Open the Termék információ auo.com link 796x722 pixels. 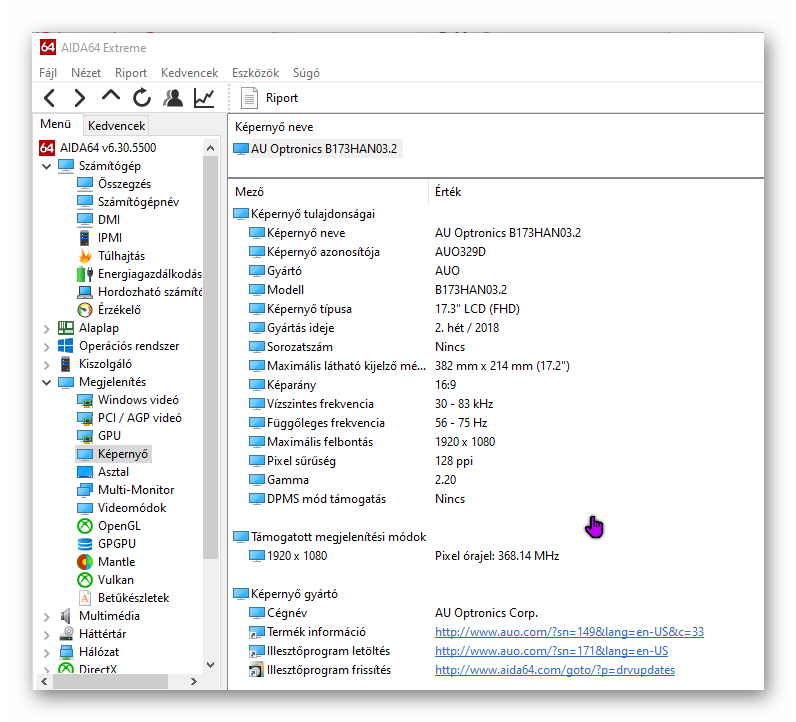click(x=569, y=632)
